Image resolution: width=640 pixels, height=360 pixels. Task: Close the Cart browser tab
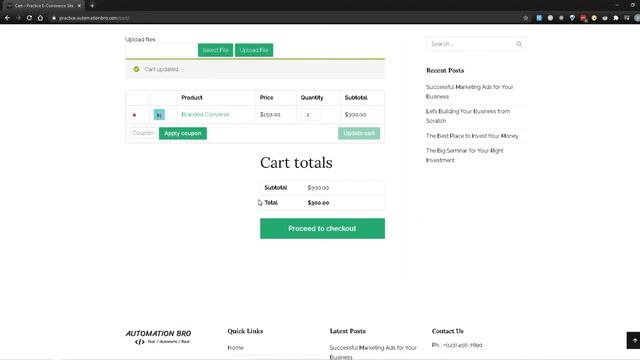pos(79,6)
